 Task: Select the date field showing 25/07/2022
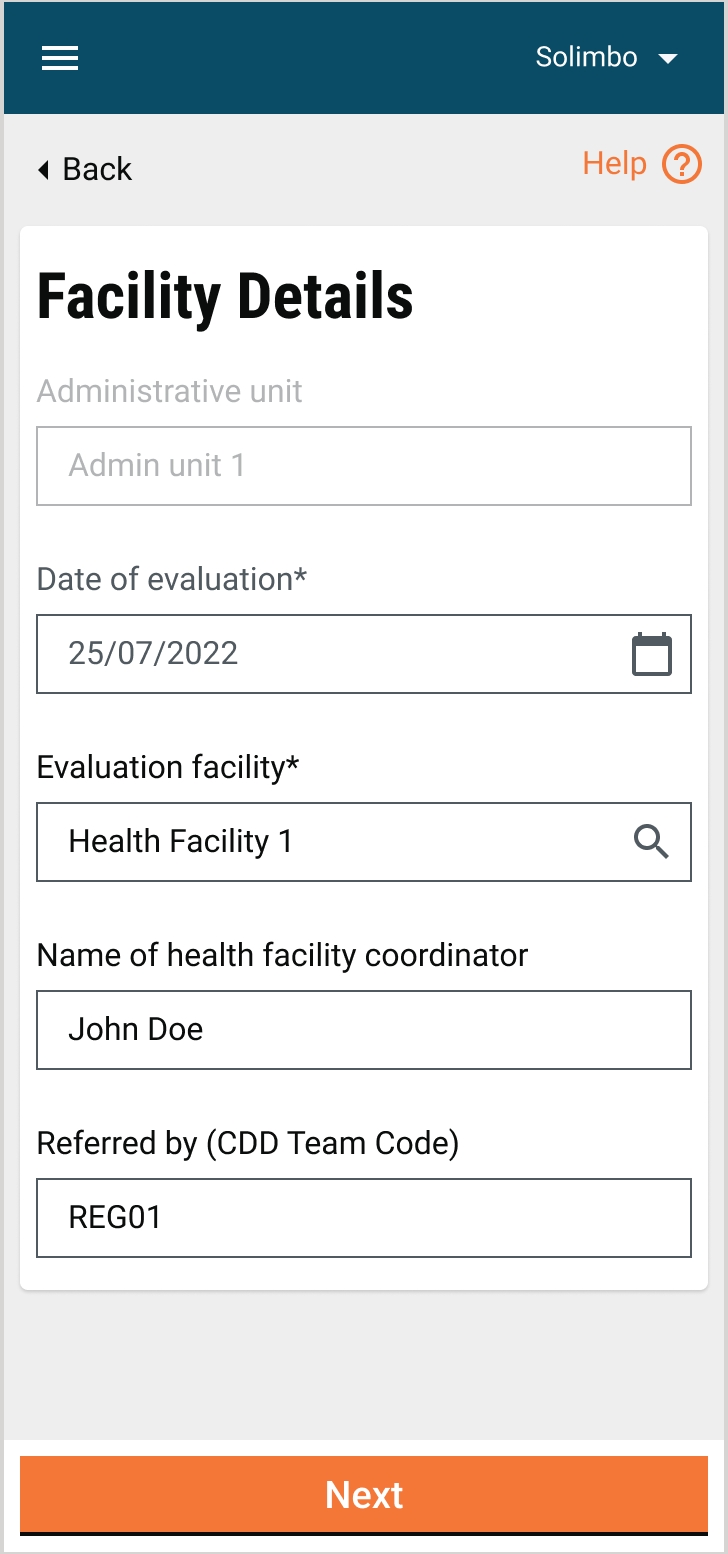330,654
